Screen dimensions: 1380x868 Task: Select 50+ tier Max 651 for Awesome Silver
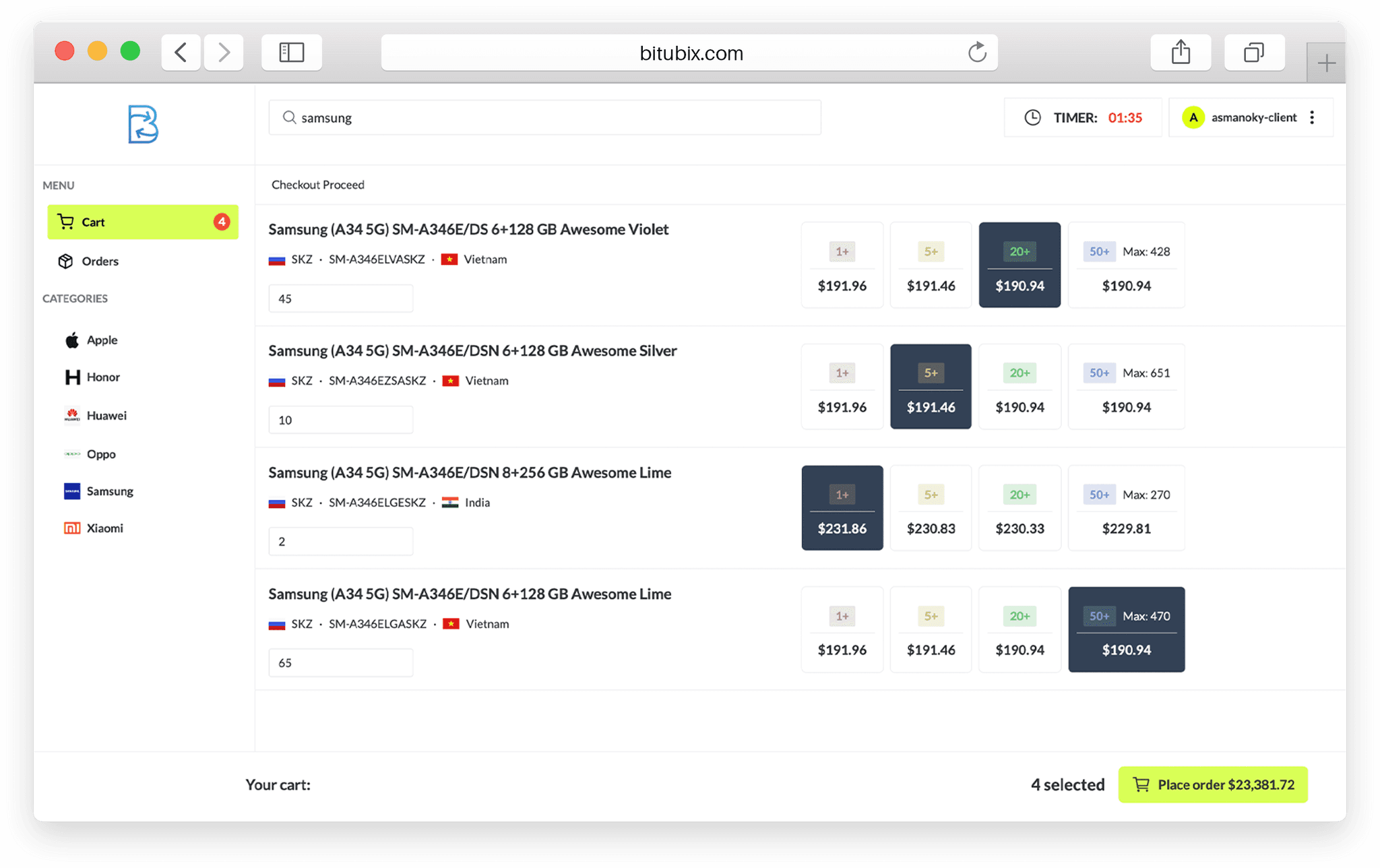pyautogui.click(x=1127, y=386)
